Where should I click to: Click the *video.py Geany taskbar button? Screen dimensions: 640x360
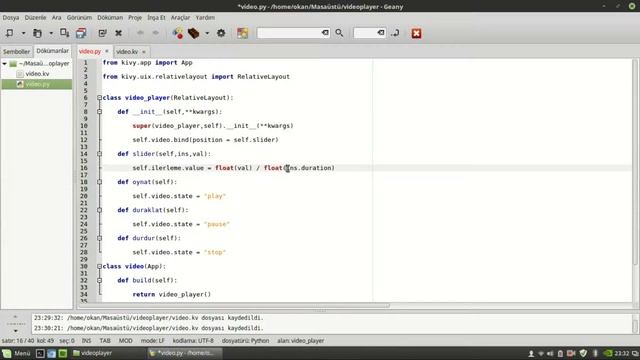tap(184, 353)
